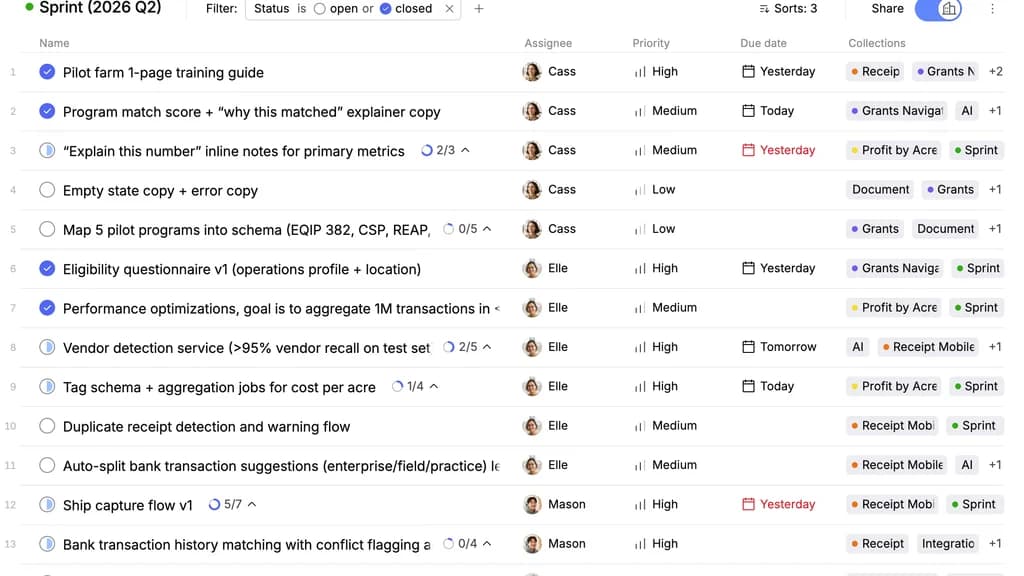Expand subtasks of 'Ship capture flow v1'
This screenshot has height=576, width=1024.
click(x=252, y=505)
